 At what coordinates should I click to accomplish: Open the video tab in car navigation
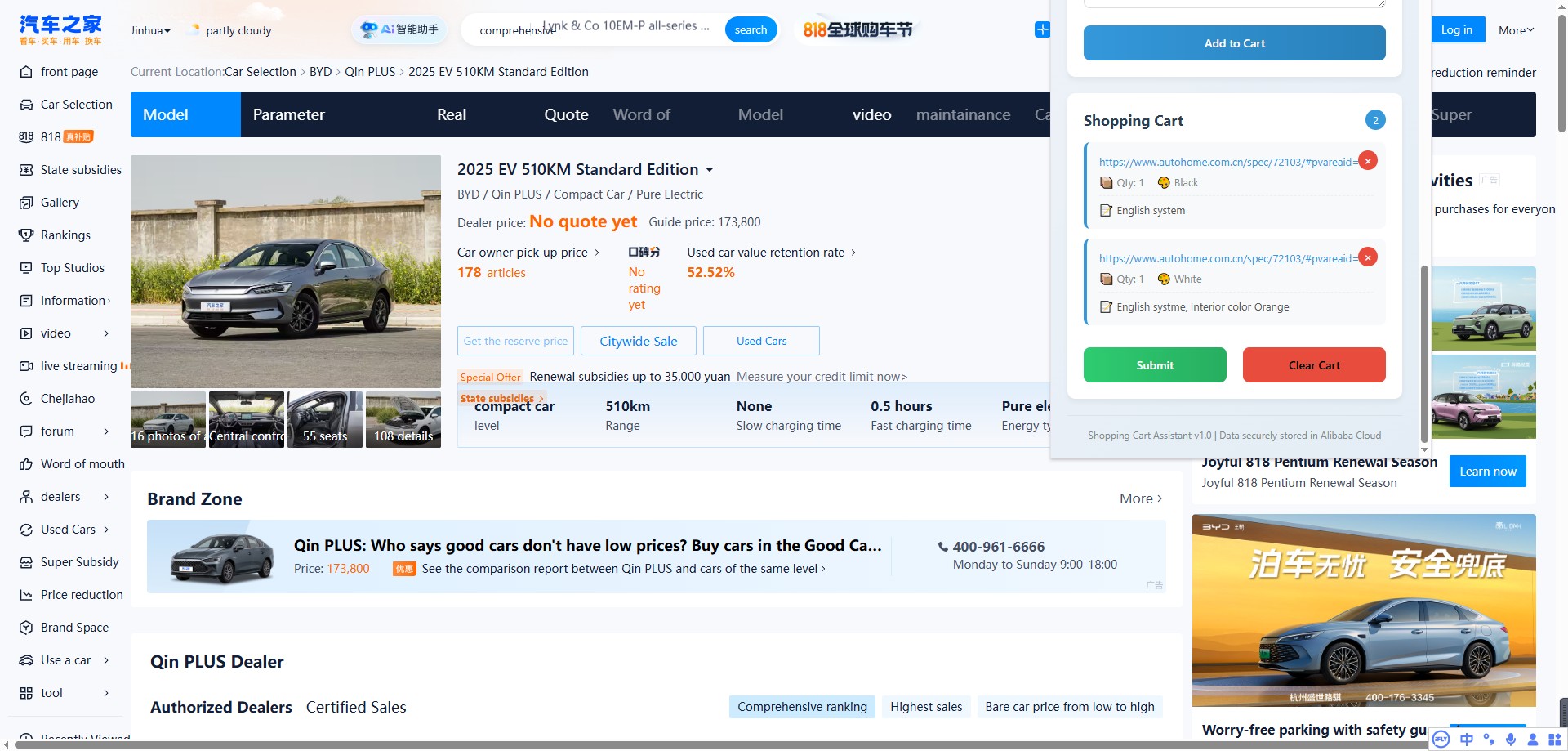click(x=871, y=114)
